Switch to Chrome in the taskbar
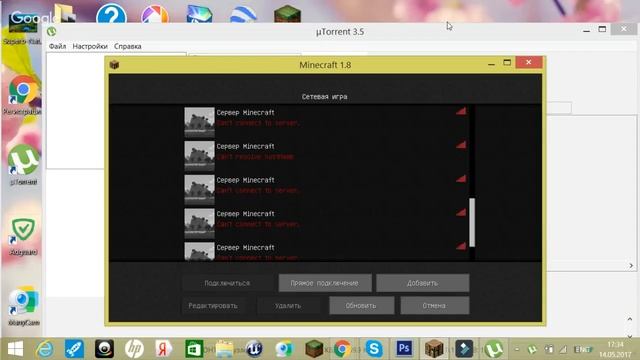 pyautogui.click(x=343, y=349)
